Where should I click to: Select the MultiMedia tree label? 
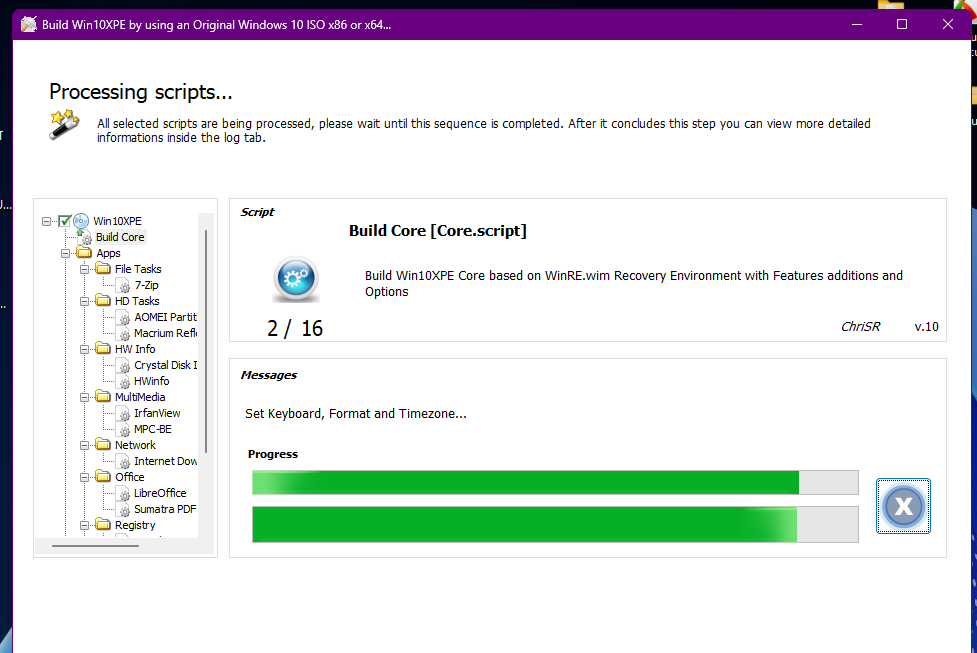tap(140, 397)
